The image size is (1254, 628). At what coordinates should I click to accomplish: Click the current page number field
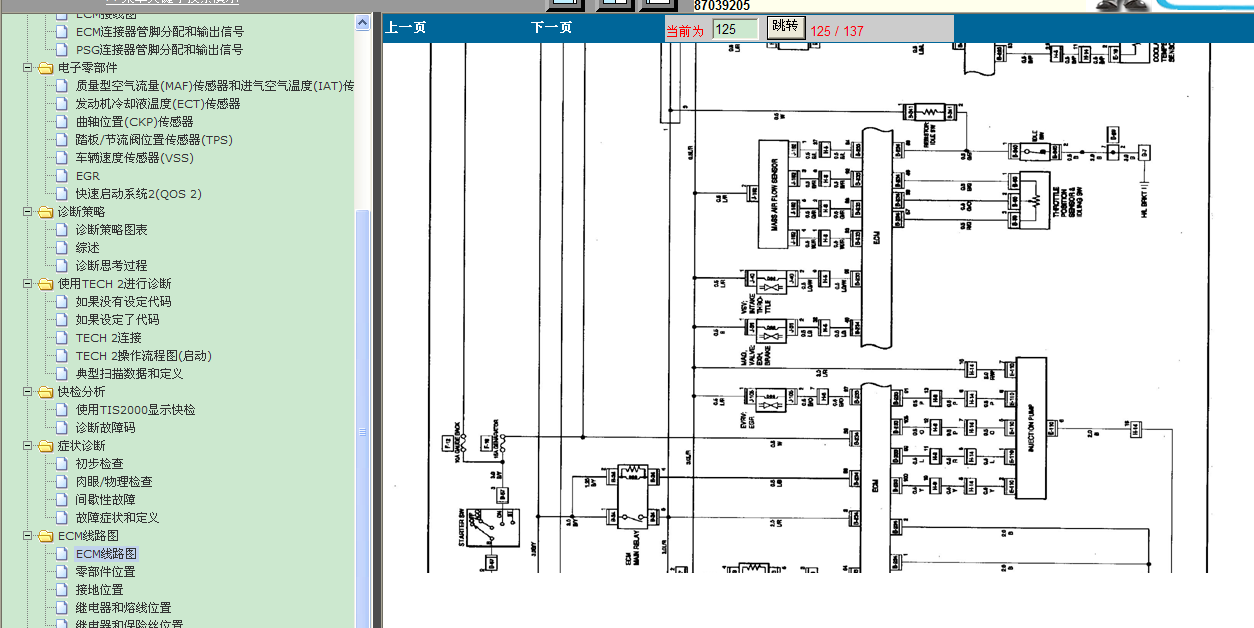(734, 30)
